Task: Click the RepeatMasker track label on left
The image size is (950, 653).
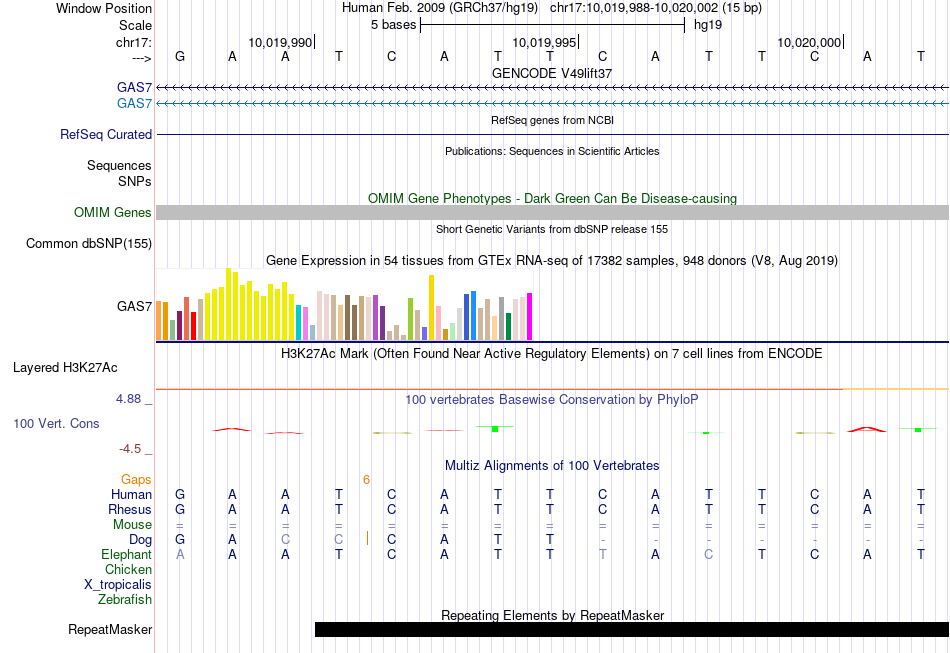Action: [110, 629]
